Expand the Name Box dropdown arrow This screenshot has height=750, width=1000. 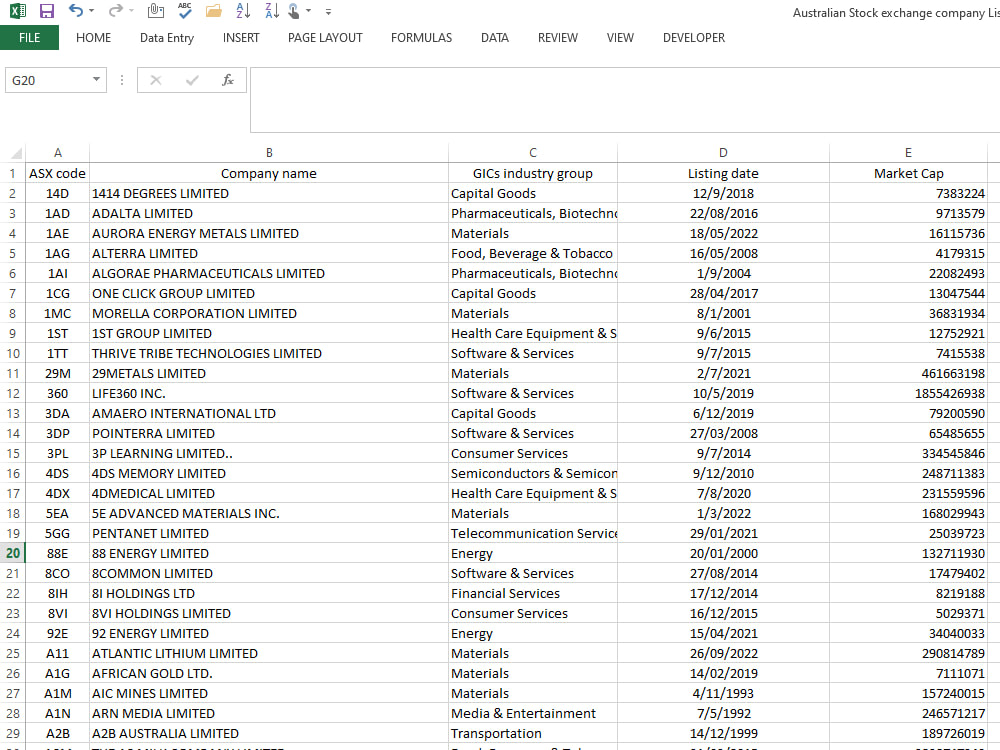(96, 80)
